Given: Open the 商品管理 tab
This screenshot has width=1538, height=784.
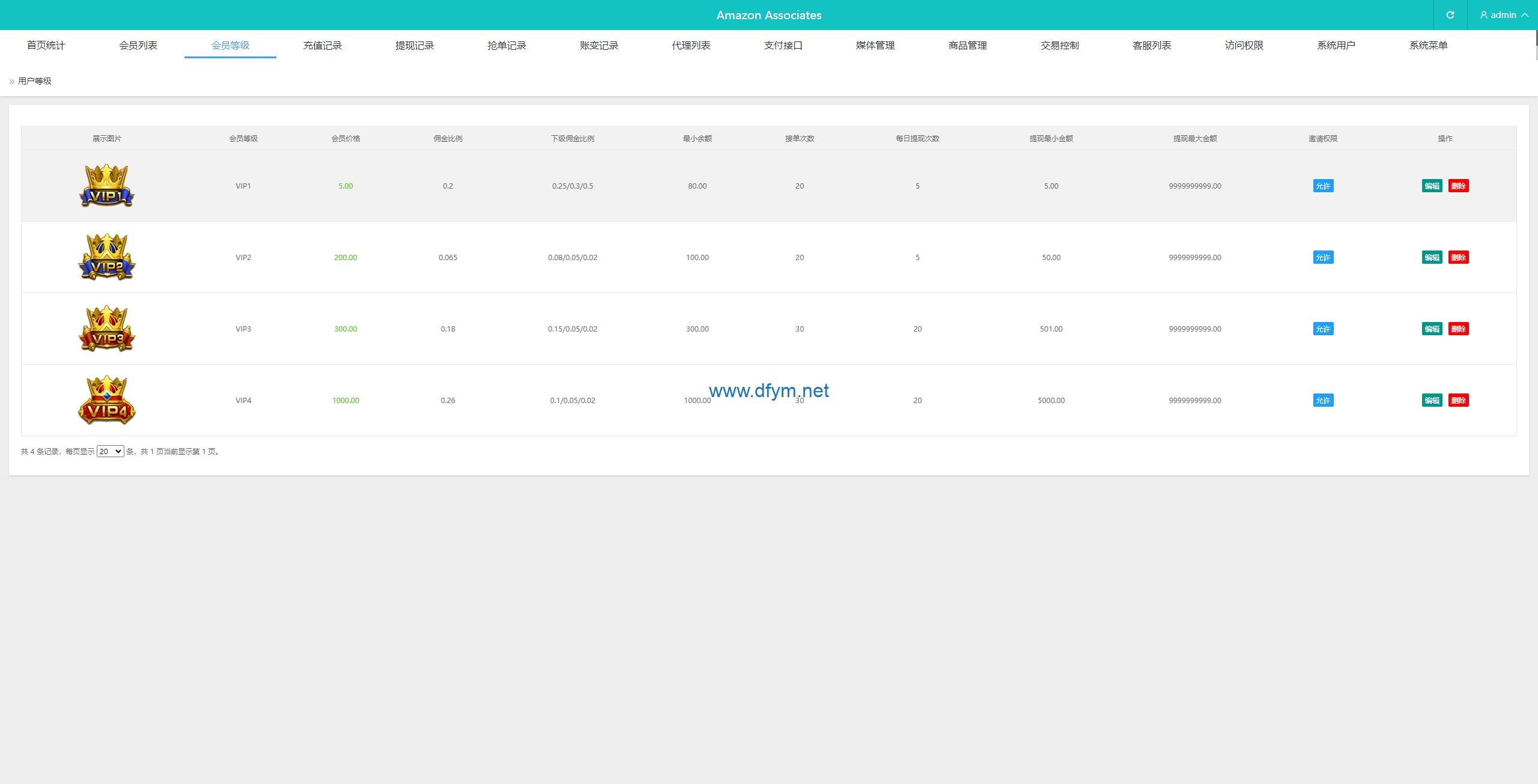Looking at the screenshot, I should pyautogui.click(x=968, y=45).
